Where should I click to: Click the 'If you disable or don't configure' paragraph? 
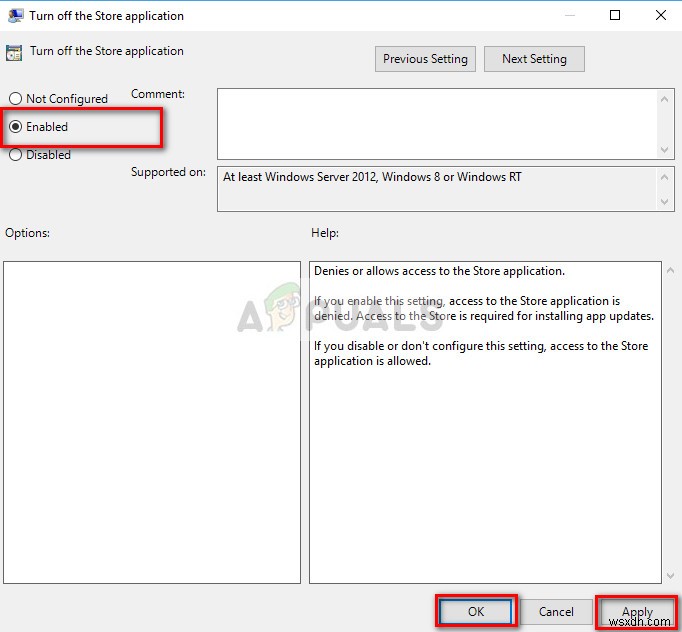coord(481,353)
